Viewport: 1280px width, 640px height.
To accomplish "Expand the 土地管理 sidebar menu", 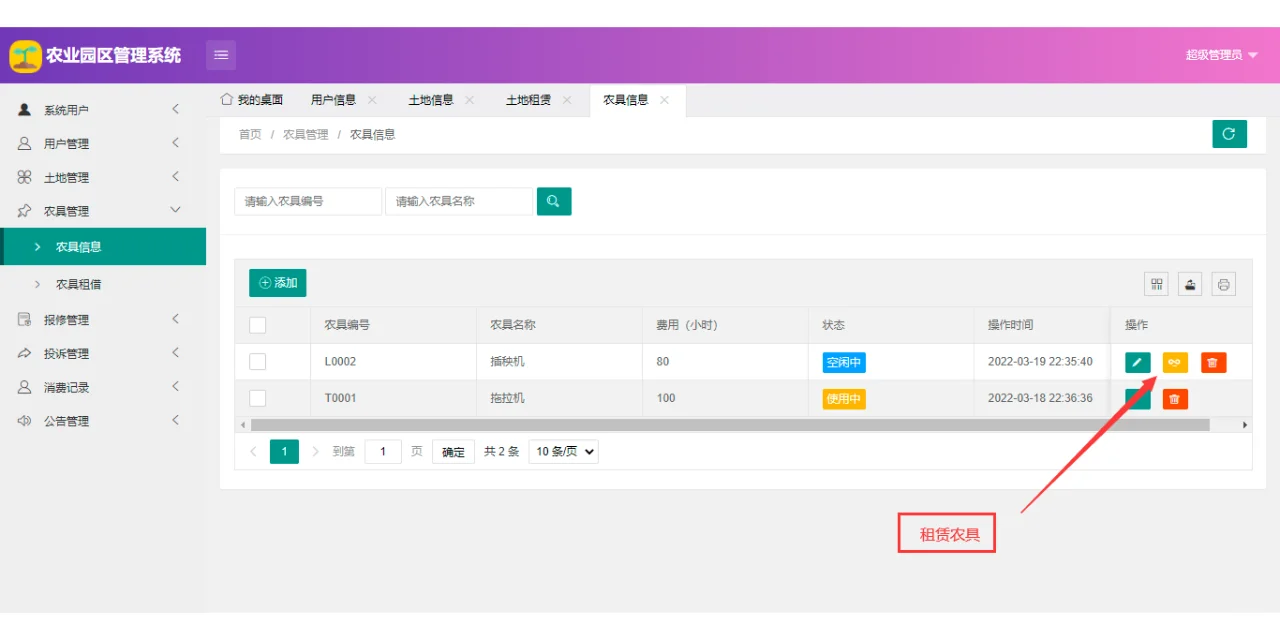I will pos(103,178).
